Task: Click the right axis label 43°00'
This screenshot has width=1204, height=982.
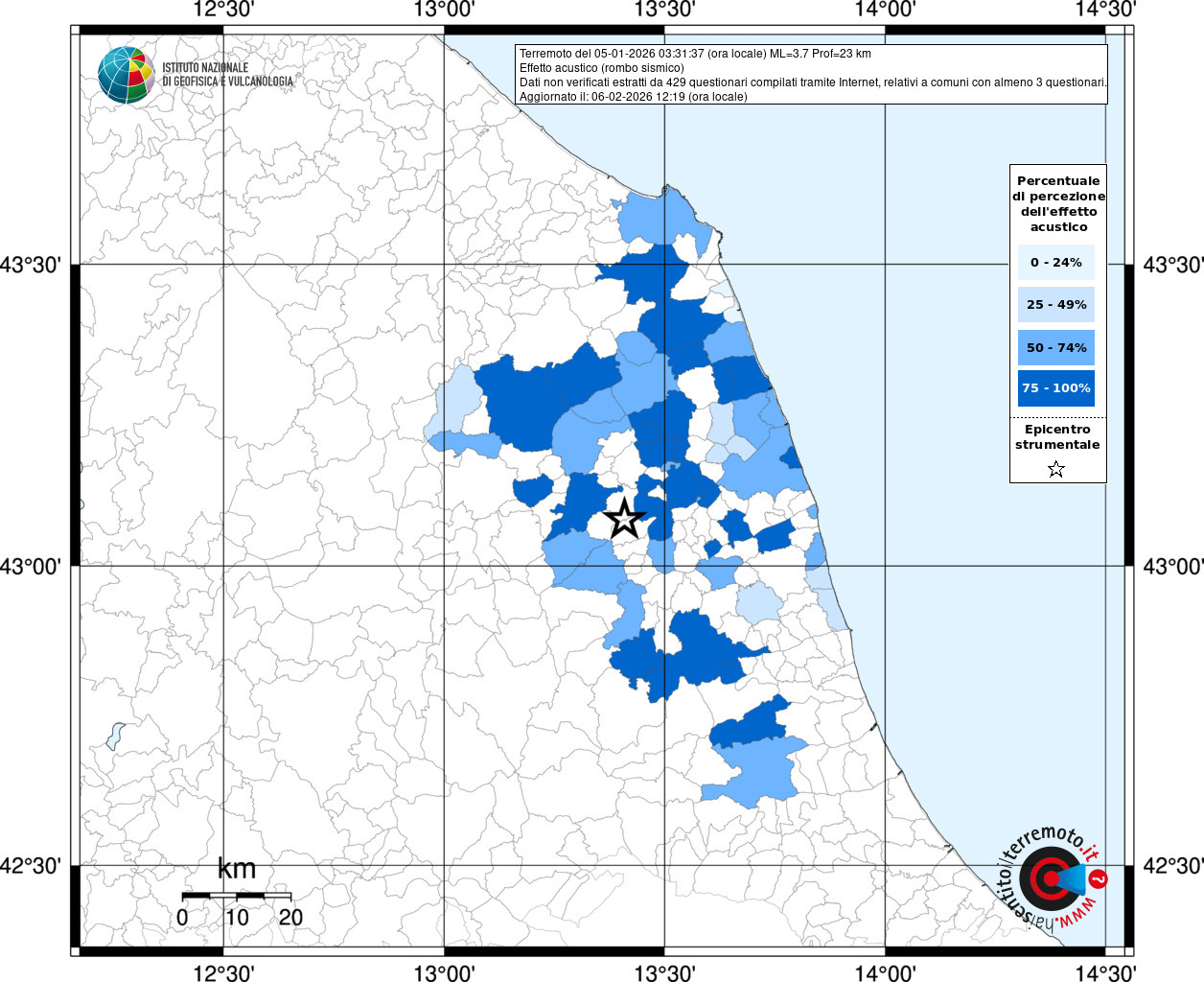Action: [1173, 566]
